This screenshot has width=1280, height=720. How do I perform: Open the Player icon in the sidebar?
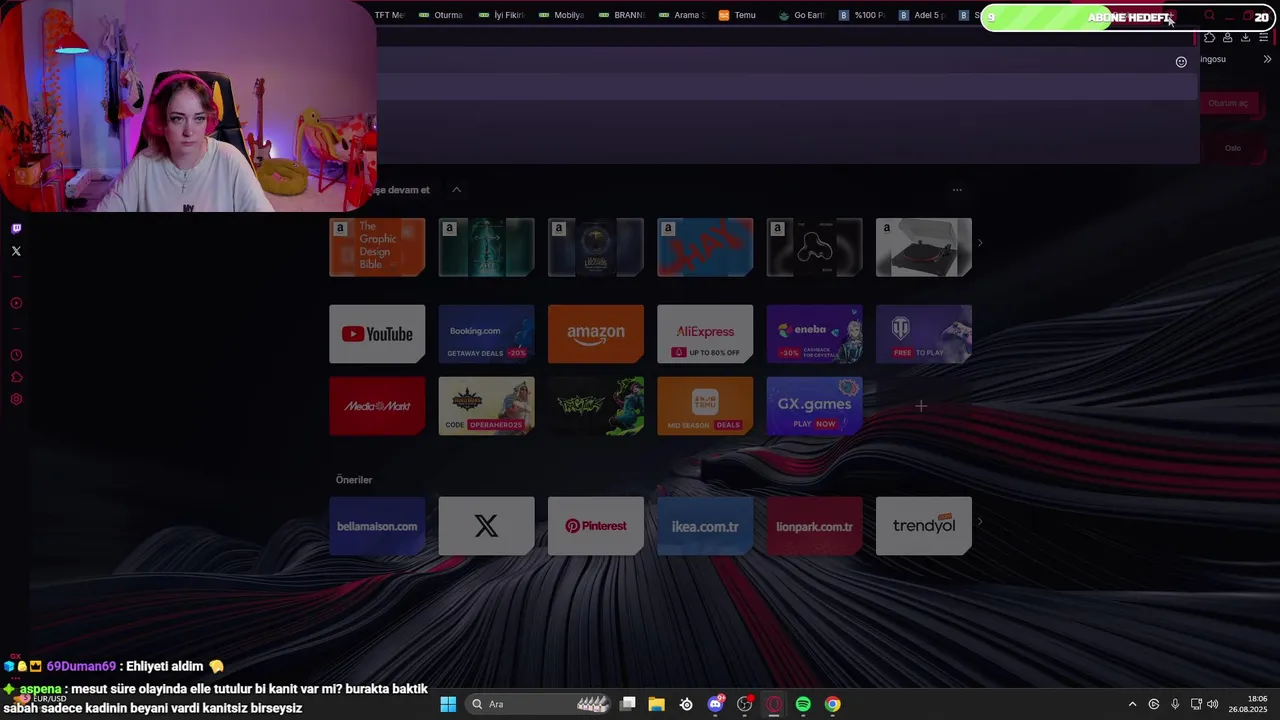[x=16, y=303]
